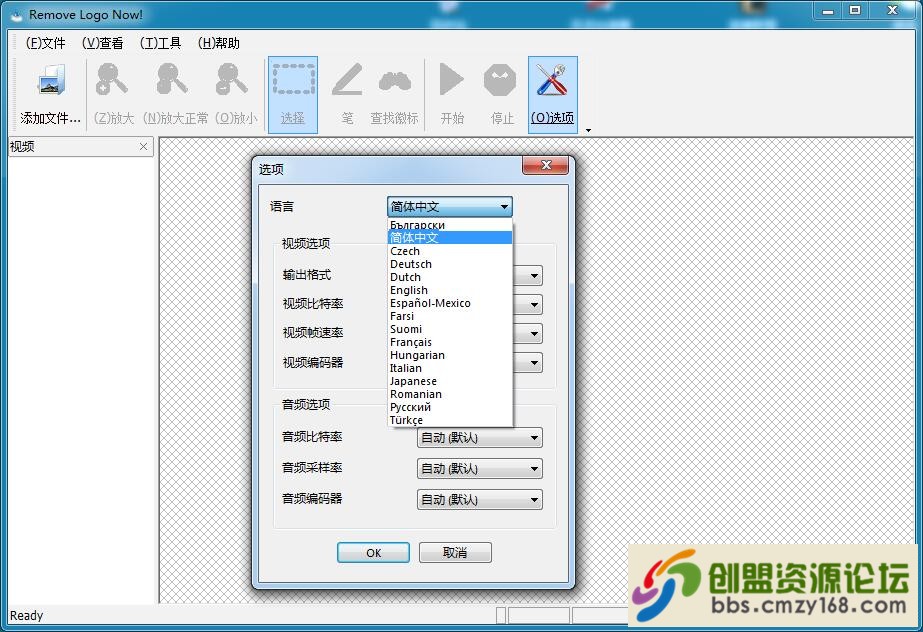Screen dimensions: 923x632
Task: Open the 文件 (File) menu
Action: click(45, 43)
